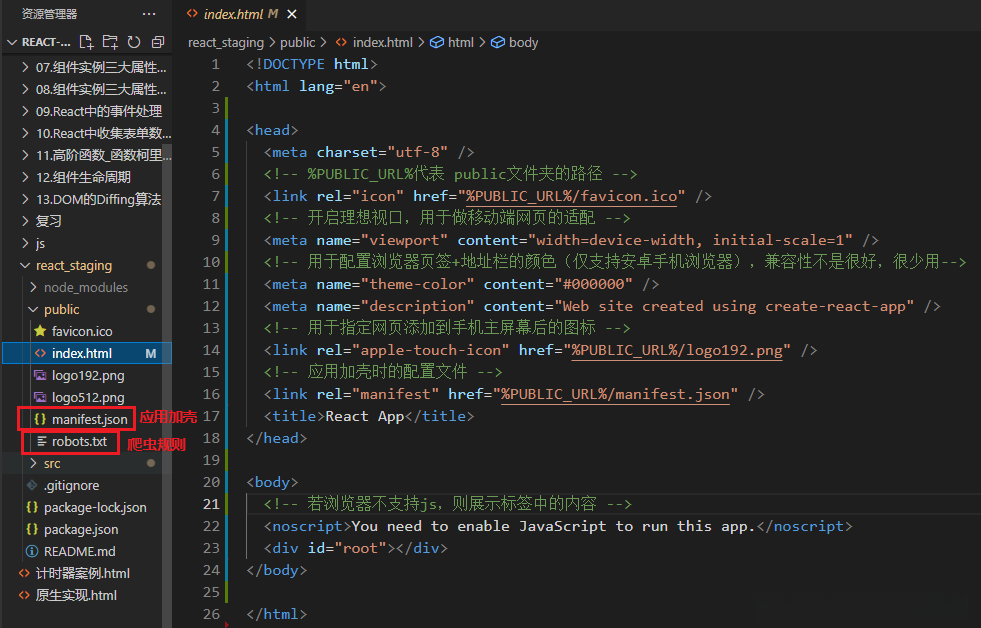Expand the src folder
Viewport: 981px width, 628px height.
point(52,463)
